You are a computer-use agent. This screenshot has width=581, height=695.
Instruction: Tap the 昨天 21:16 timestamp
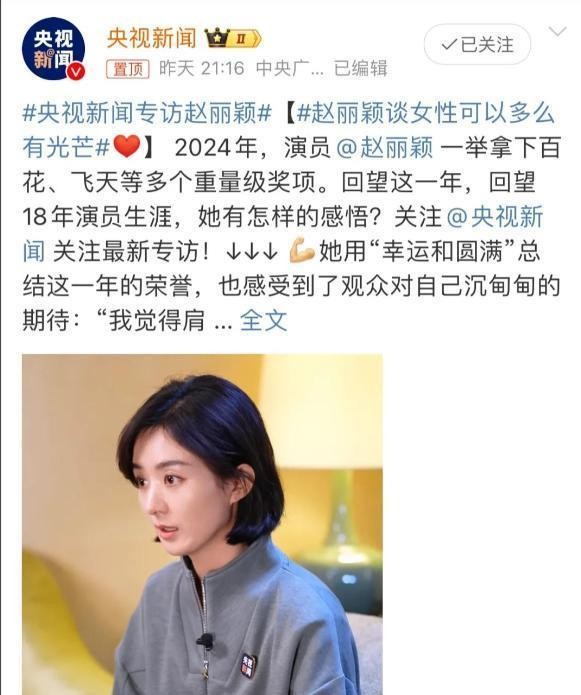tap(202, 69)
